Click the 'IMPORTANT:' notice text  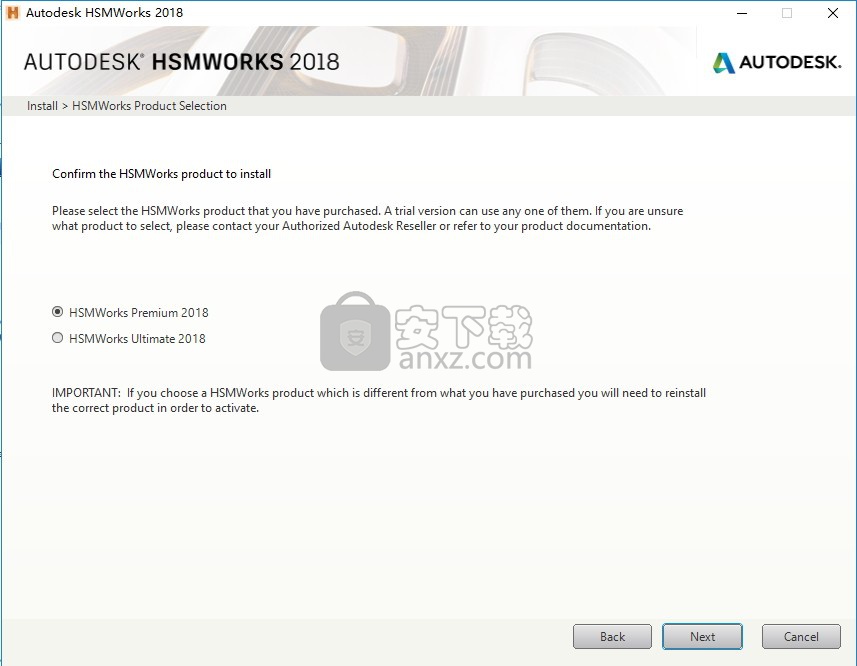[379, 400]
